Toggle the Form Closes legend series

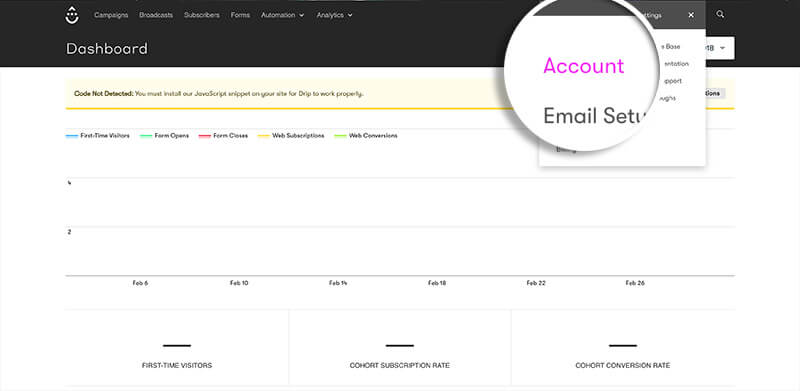pos(223,136)
